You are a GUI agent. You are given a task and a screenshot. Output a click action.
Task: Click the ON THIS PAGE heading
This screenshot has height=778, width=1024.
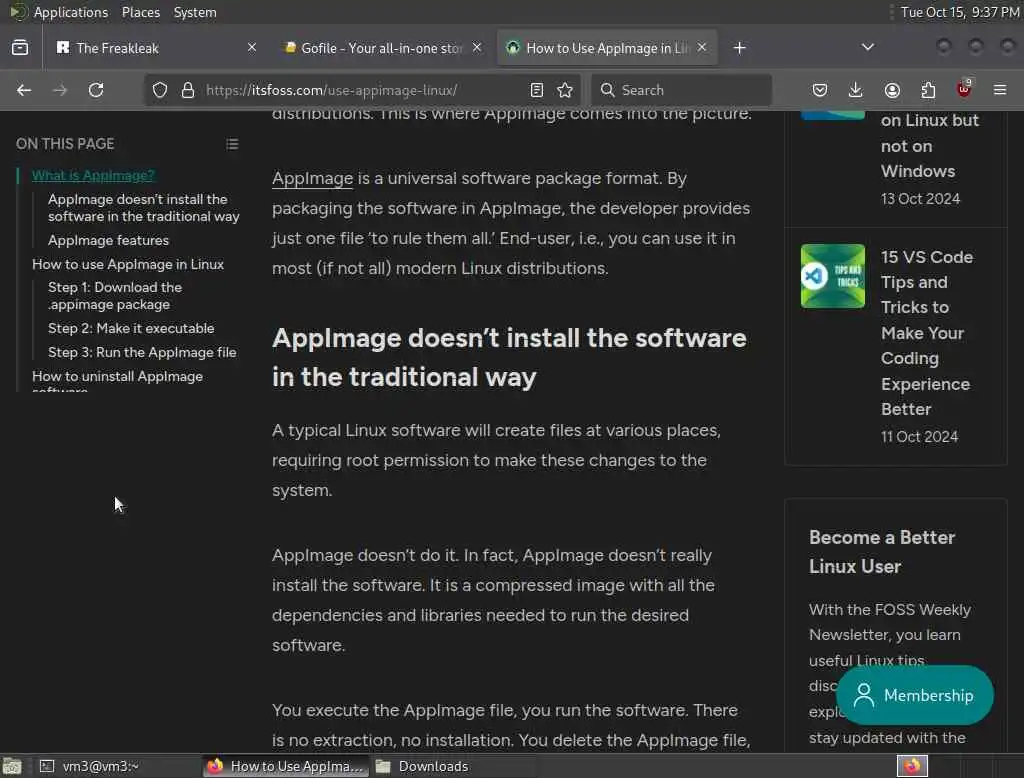pyautogui.click(x=65, y=144)
